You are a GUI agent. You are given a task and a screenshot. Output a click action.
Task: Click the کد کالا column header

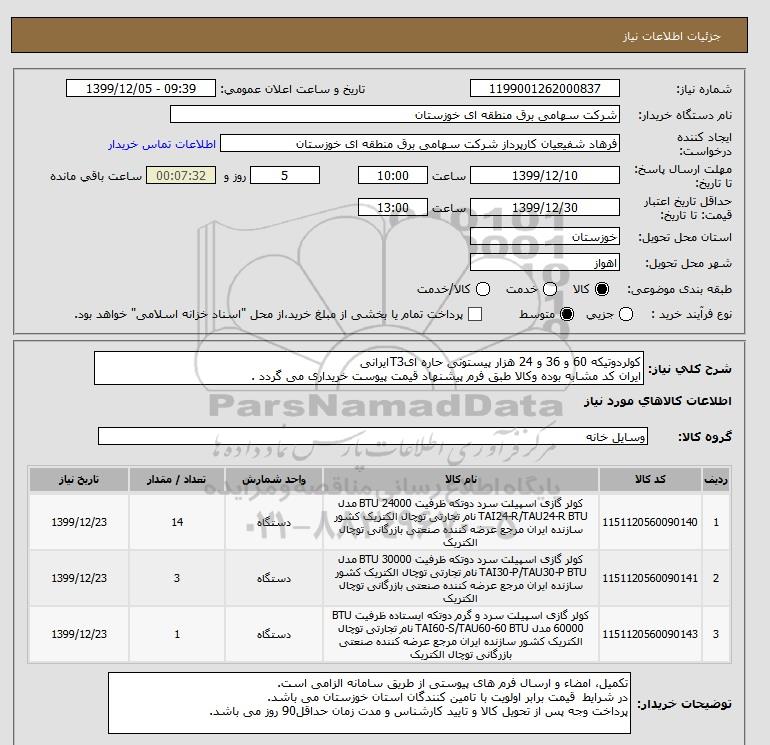tap(650, 479)
